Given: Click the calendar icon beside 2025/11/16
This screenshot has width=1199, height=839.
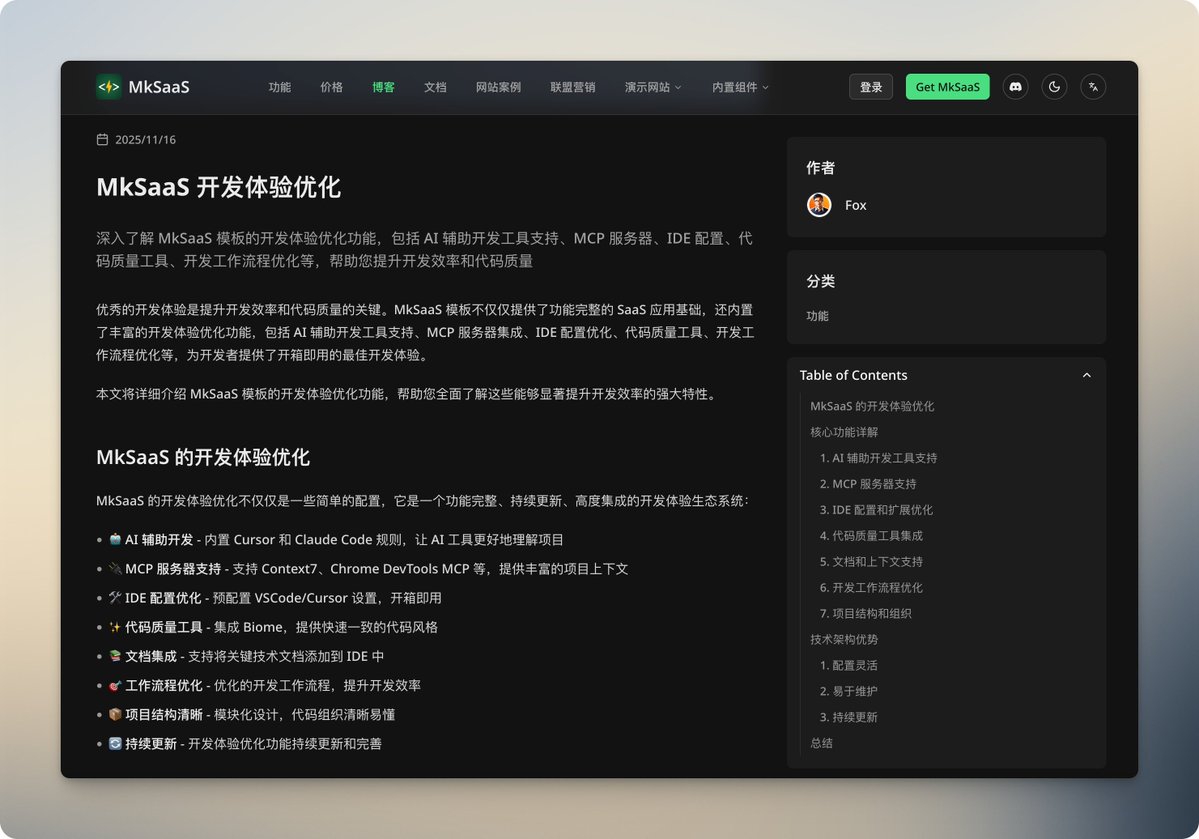Looking at the screenshot, I should [x=102, y=139].
